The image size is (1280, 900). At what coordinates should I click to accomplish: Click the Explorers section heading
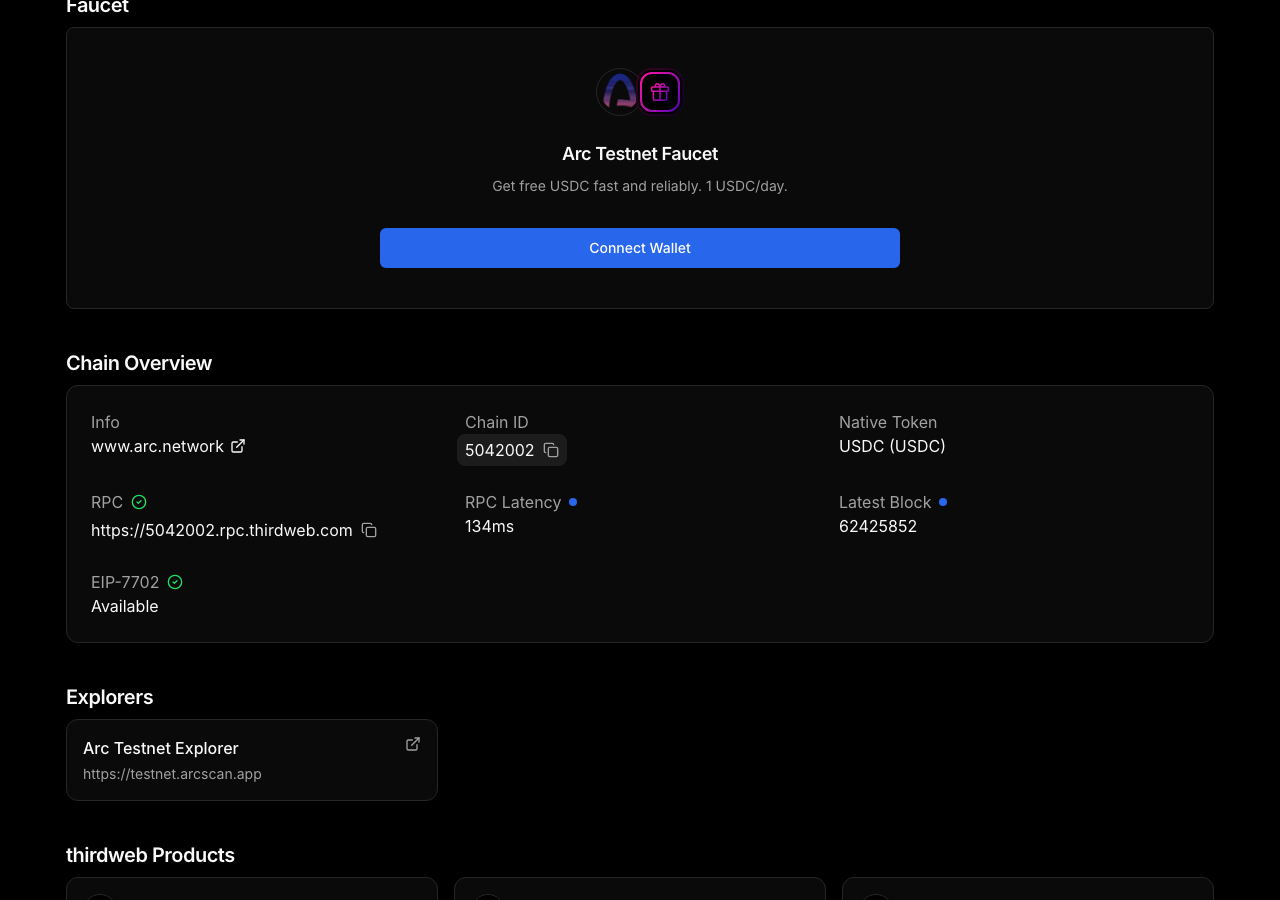[110, 697]
